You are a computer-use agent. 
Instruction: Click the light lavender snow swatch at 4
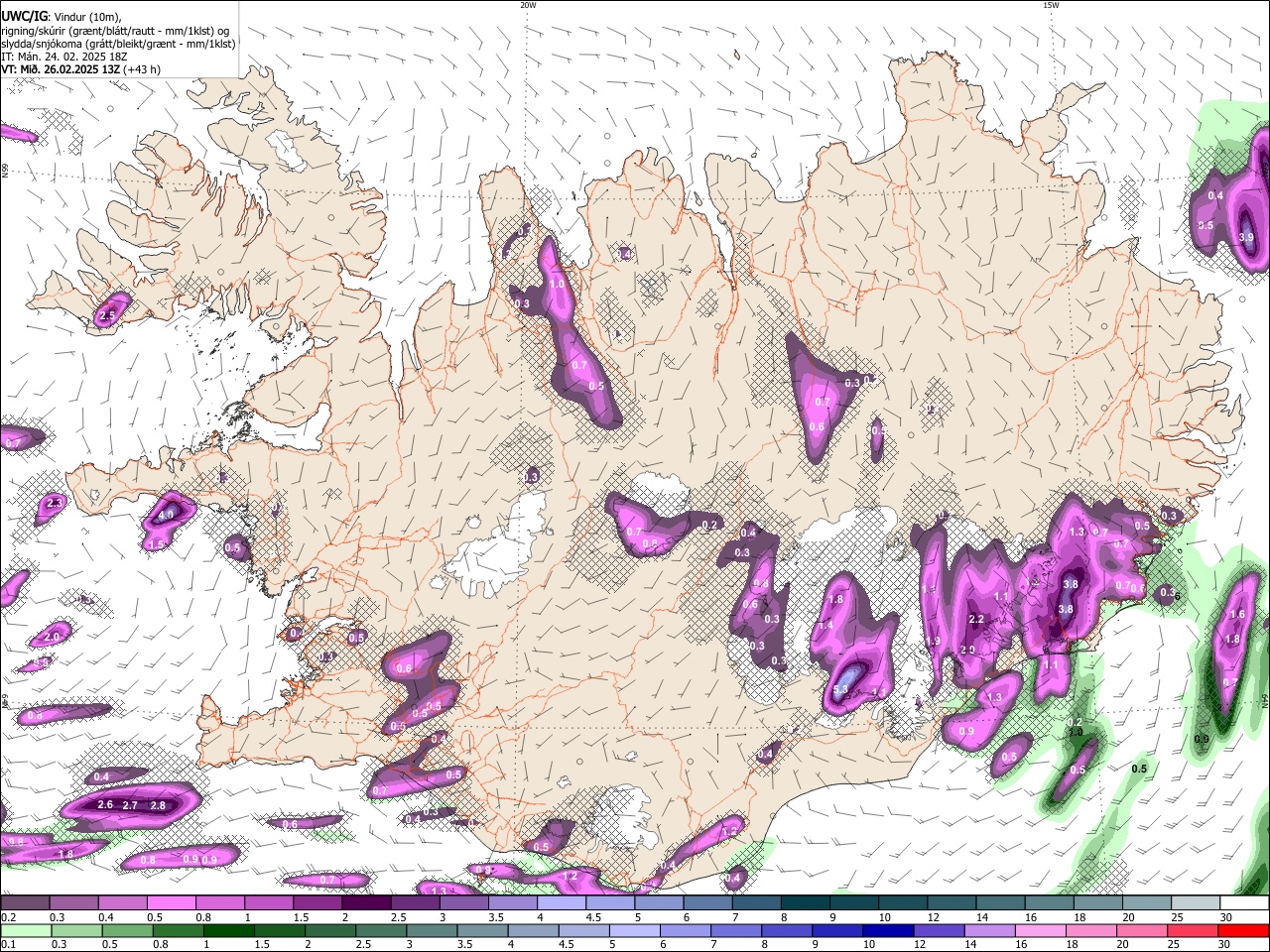[562, 903]
